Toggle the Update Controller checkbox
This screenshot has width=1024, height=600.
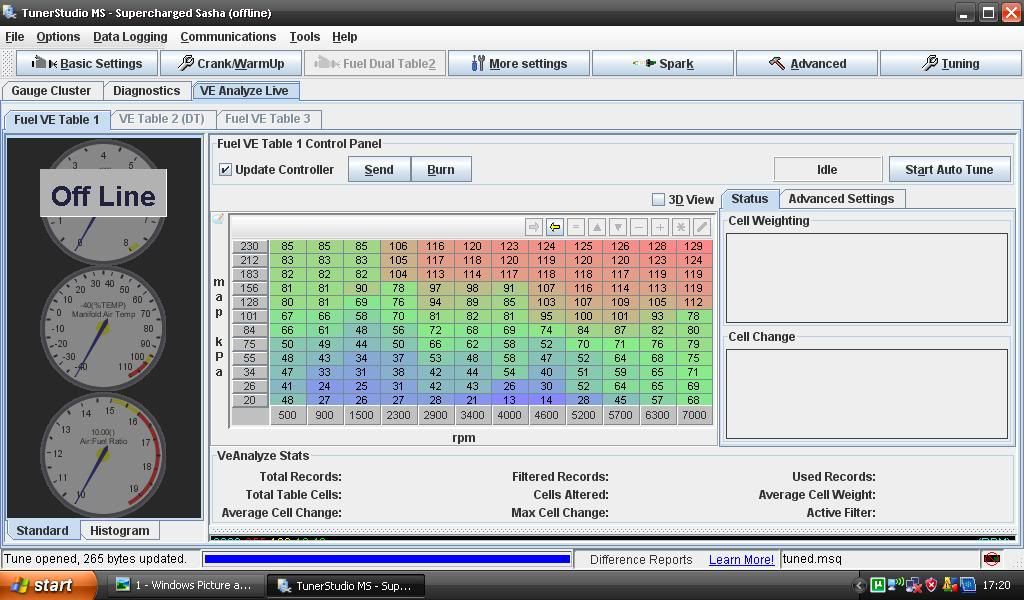pyautogui.click(x=225, y=170)
